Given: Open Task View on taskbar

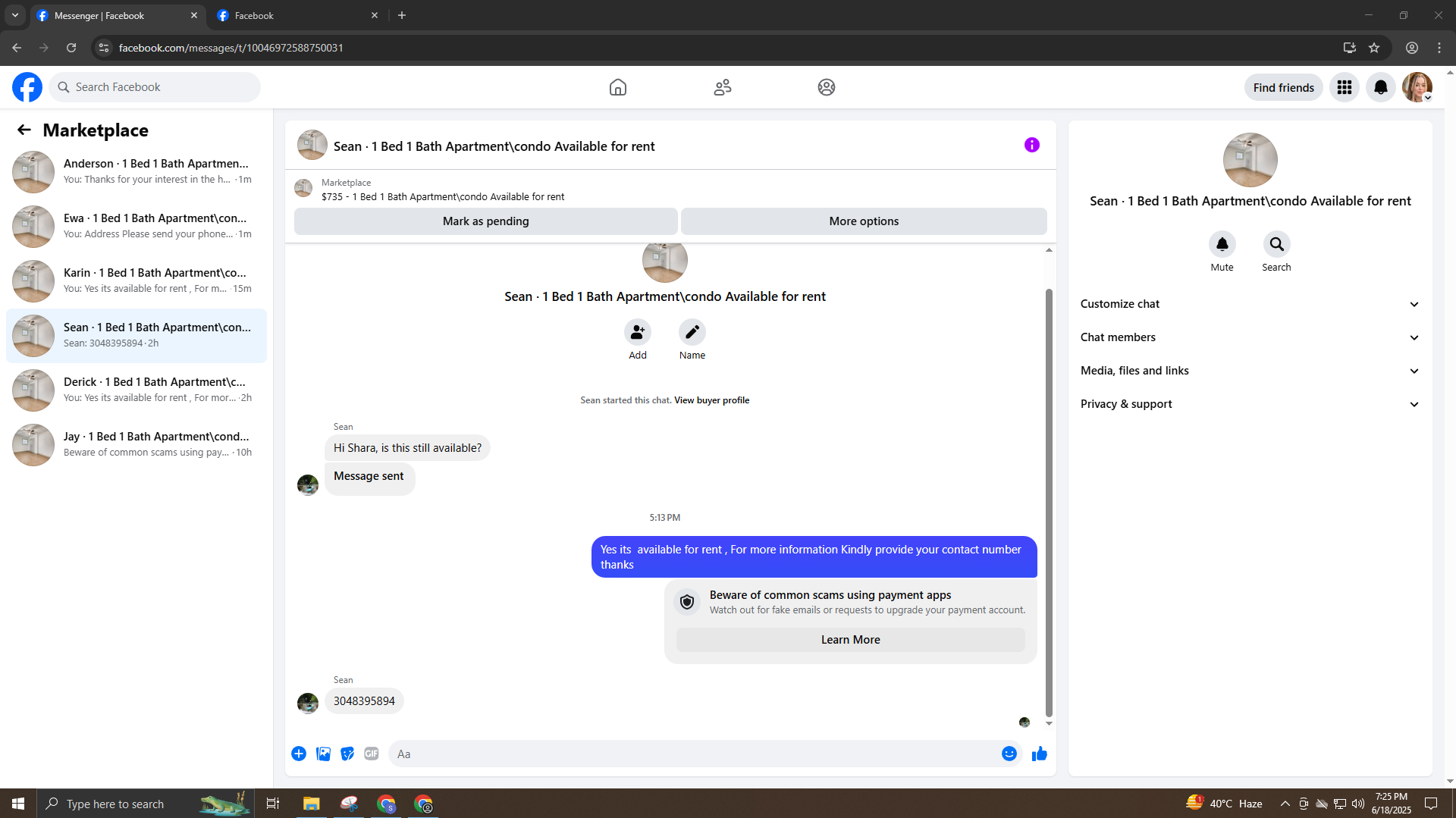Looking at the screenshot, I should coord(273,804).
